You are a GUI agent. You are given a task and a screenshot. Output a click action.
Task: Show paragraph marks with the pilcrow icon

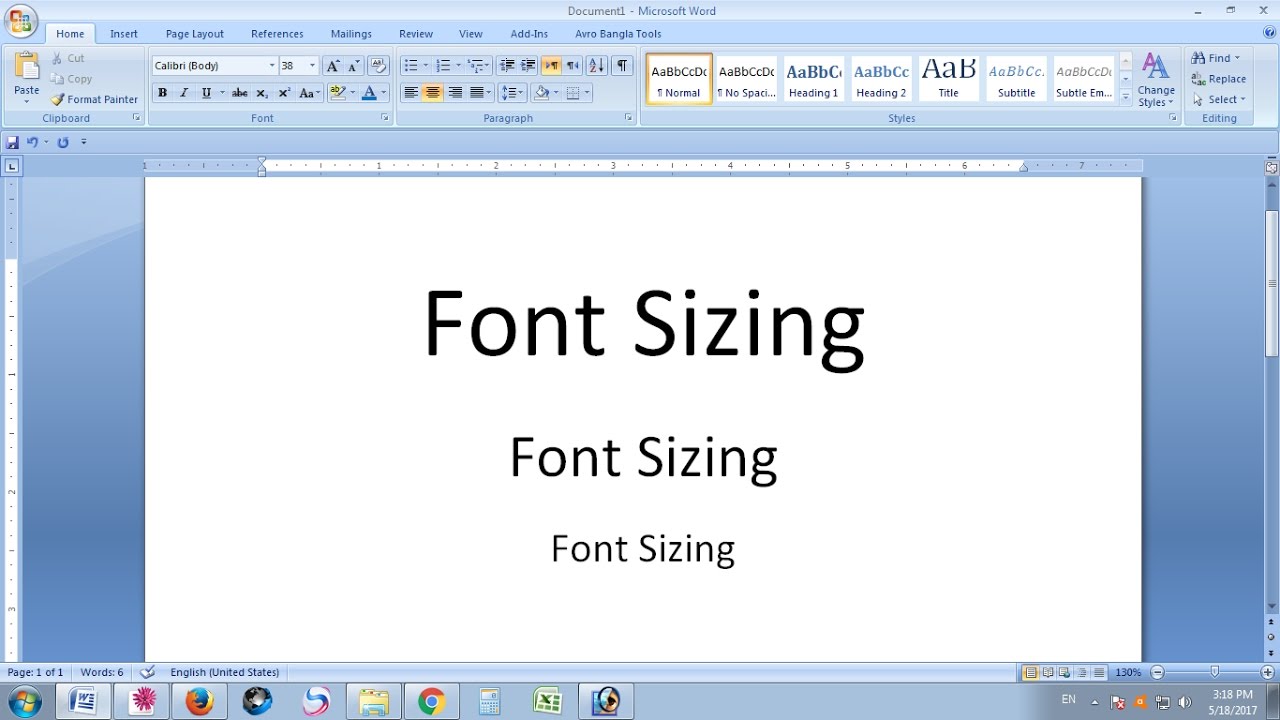[622, 66]
